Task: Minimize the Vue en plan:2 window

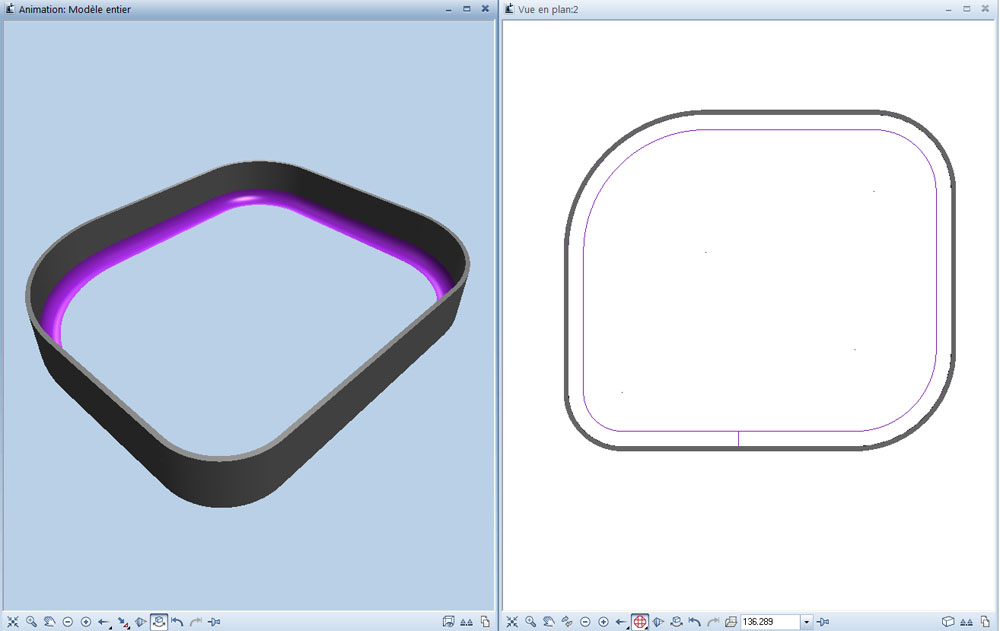Action: coord(948,9)
